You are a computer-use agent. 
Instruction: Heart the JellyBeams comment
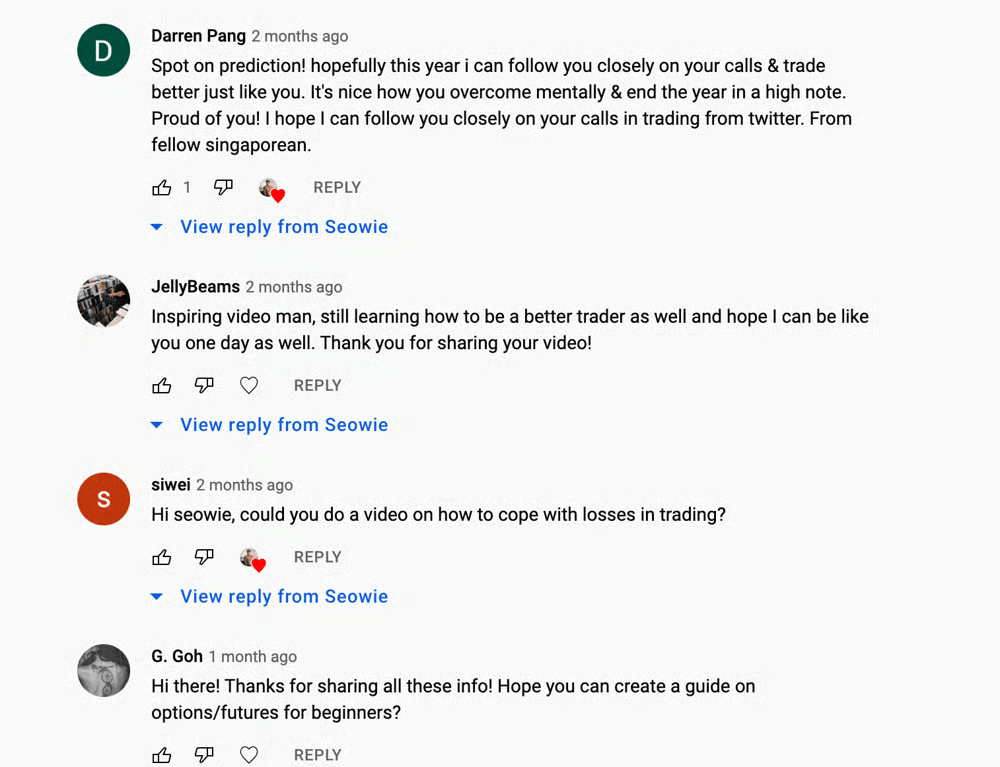coord(249,386)
